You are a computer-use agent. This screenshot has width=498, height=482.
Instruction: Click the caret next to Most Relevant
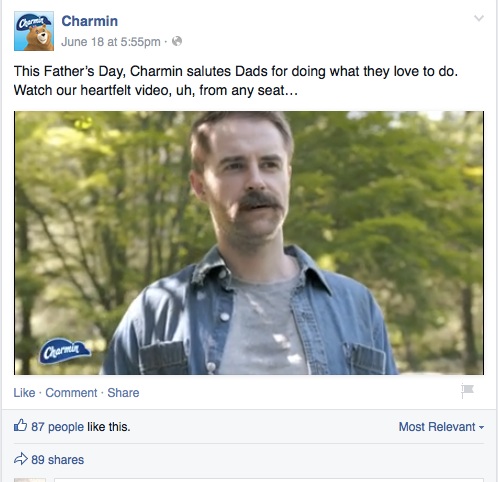pos(481,427)
